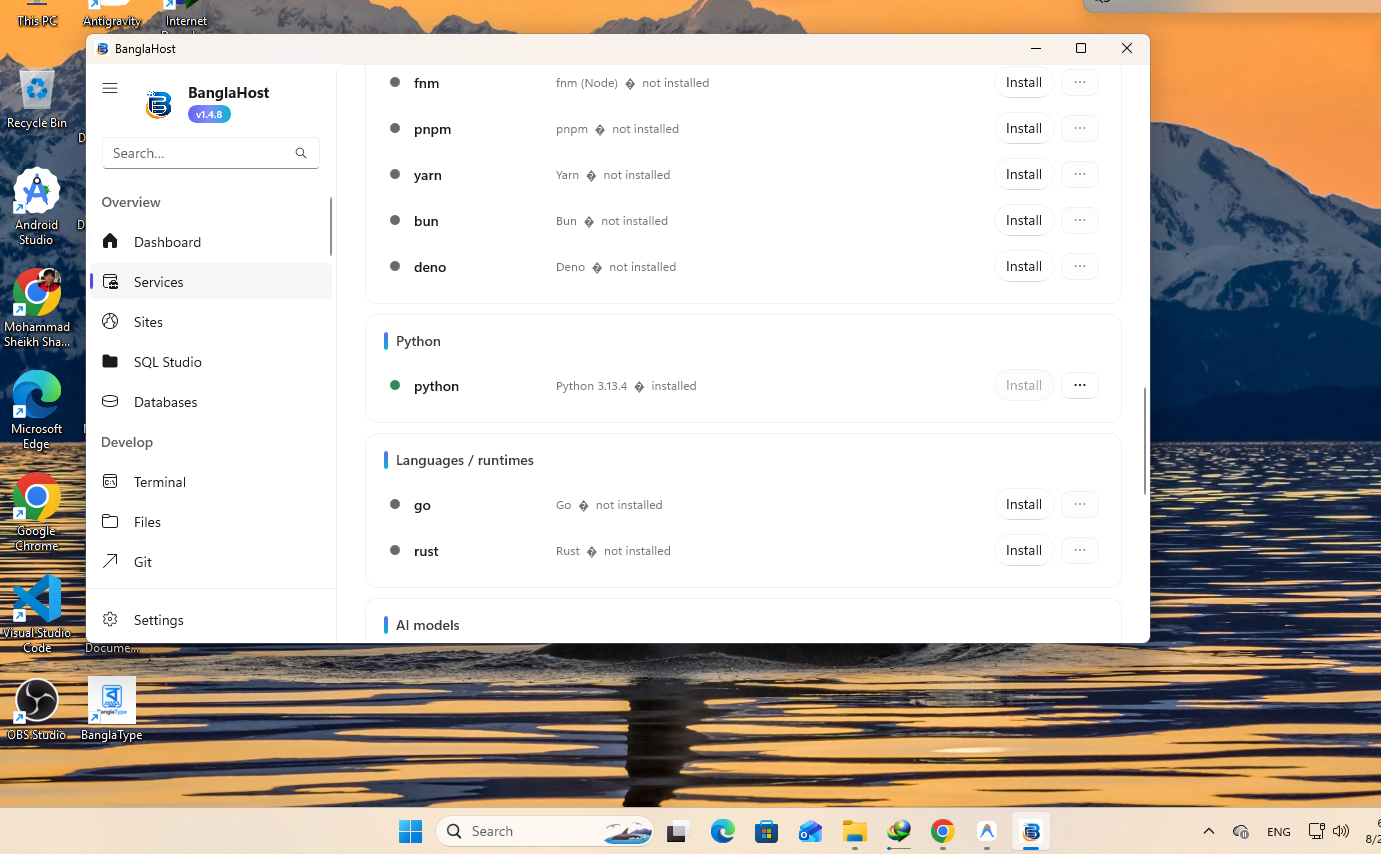Install rust with its Install button
The image size is (1381, 854).
click(x=1024, y=551)
